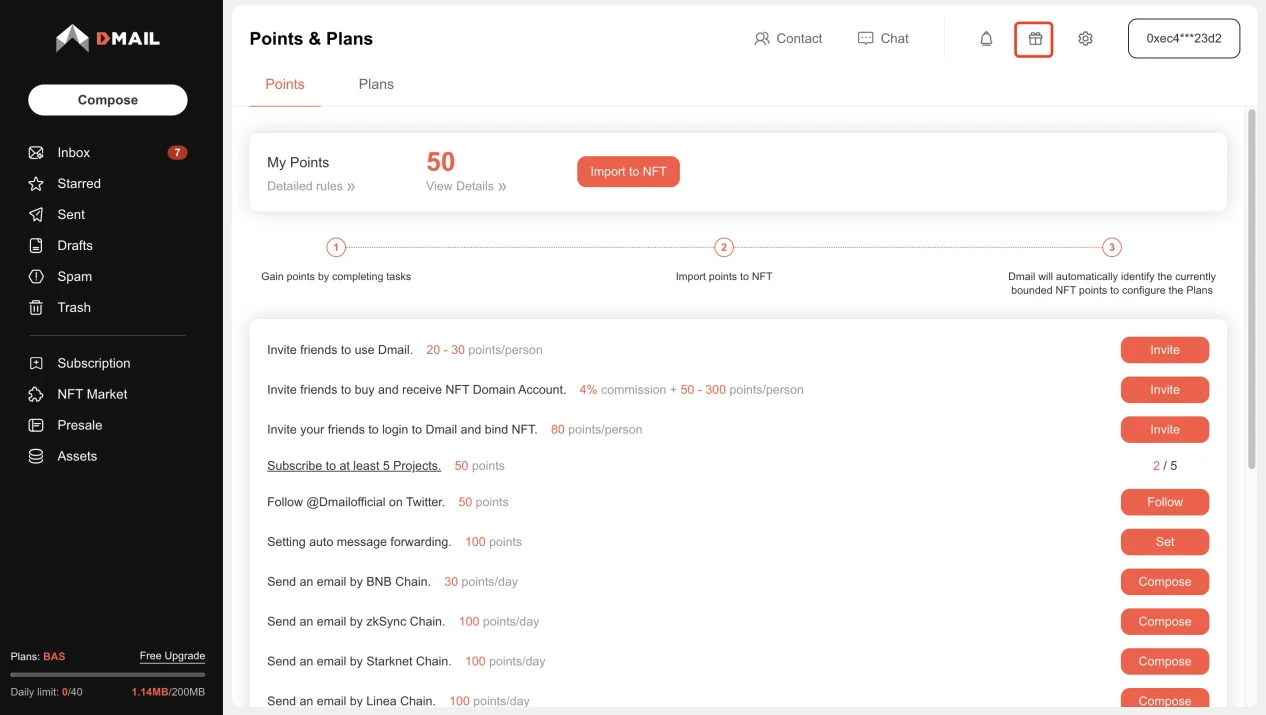
Task: Click the Sent paper plane icon
Action: [x=36, y=215]
